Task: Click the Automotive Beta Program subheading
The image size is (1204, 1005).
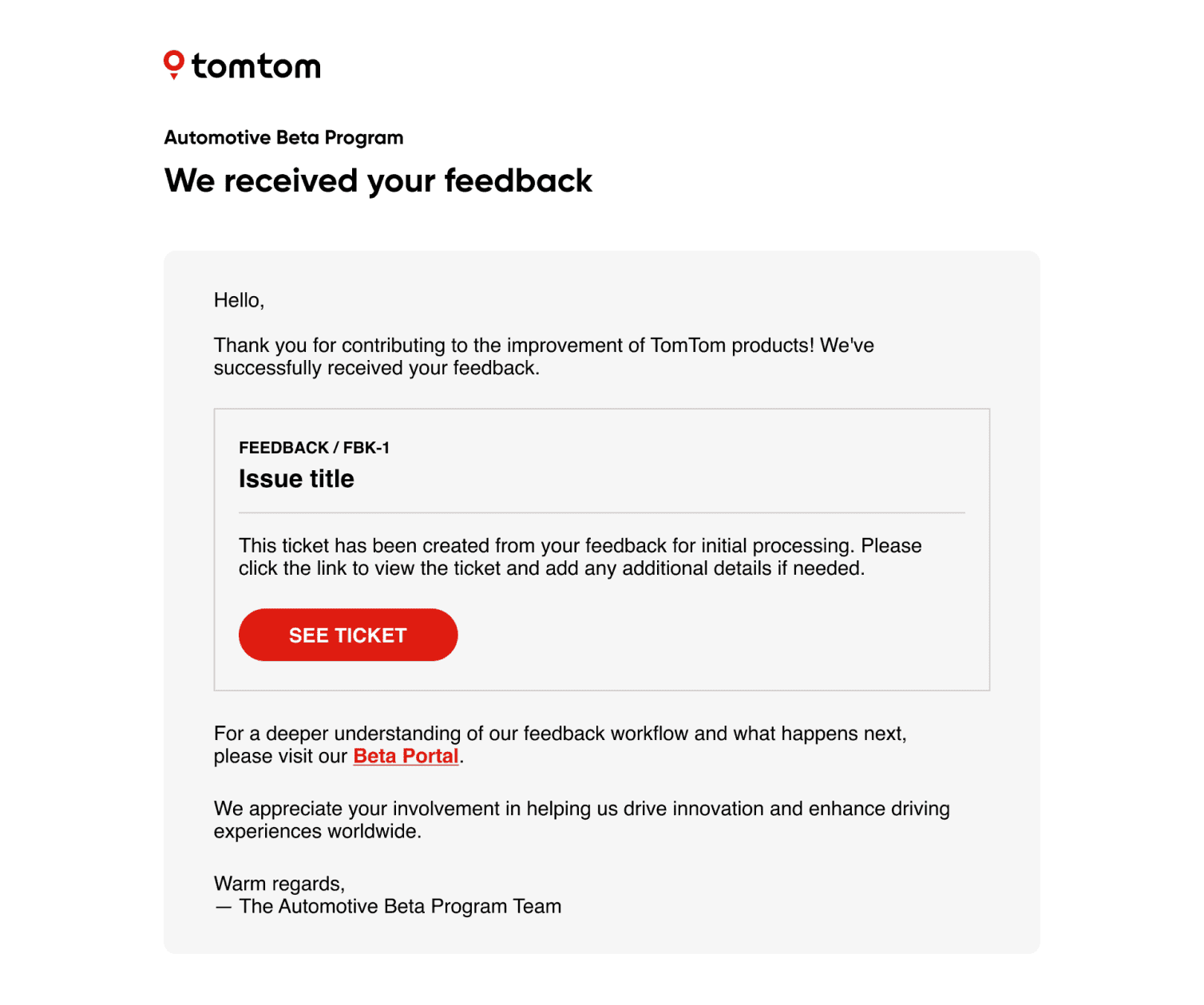Action: click(x=283, y=137)
